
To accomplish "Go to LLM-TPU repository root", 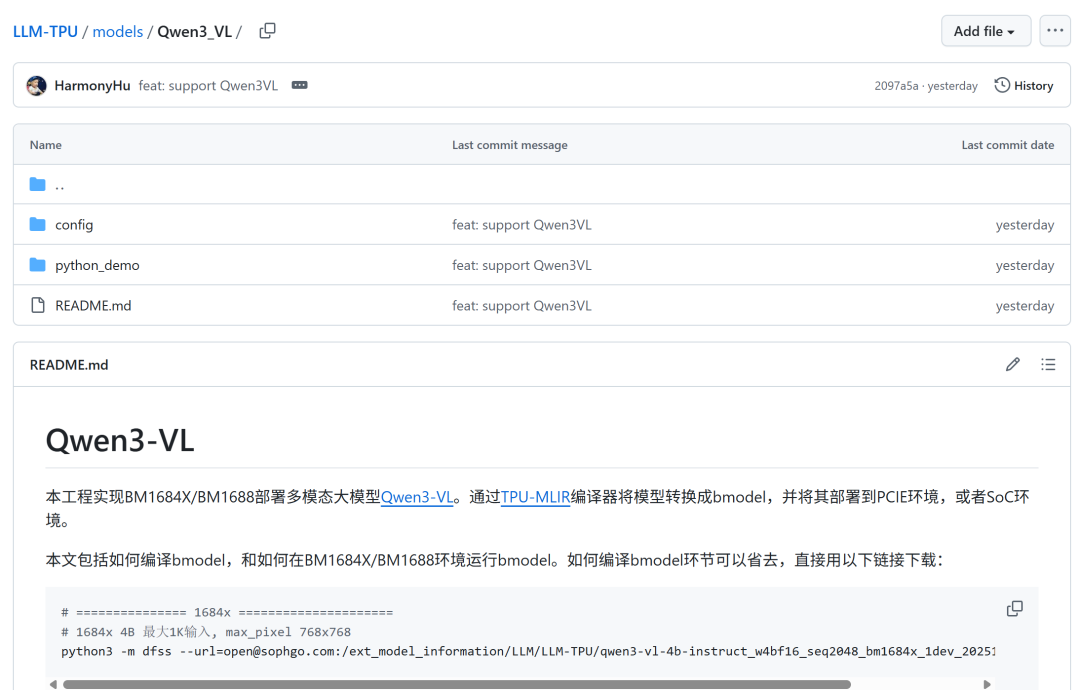I will click(45, 32).
